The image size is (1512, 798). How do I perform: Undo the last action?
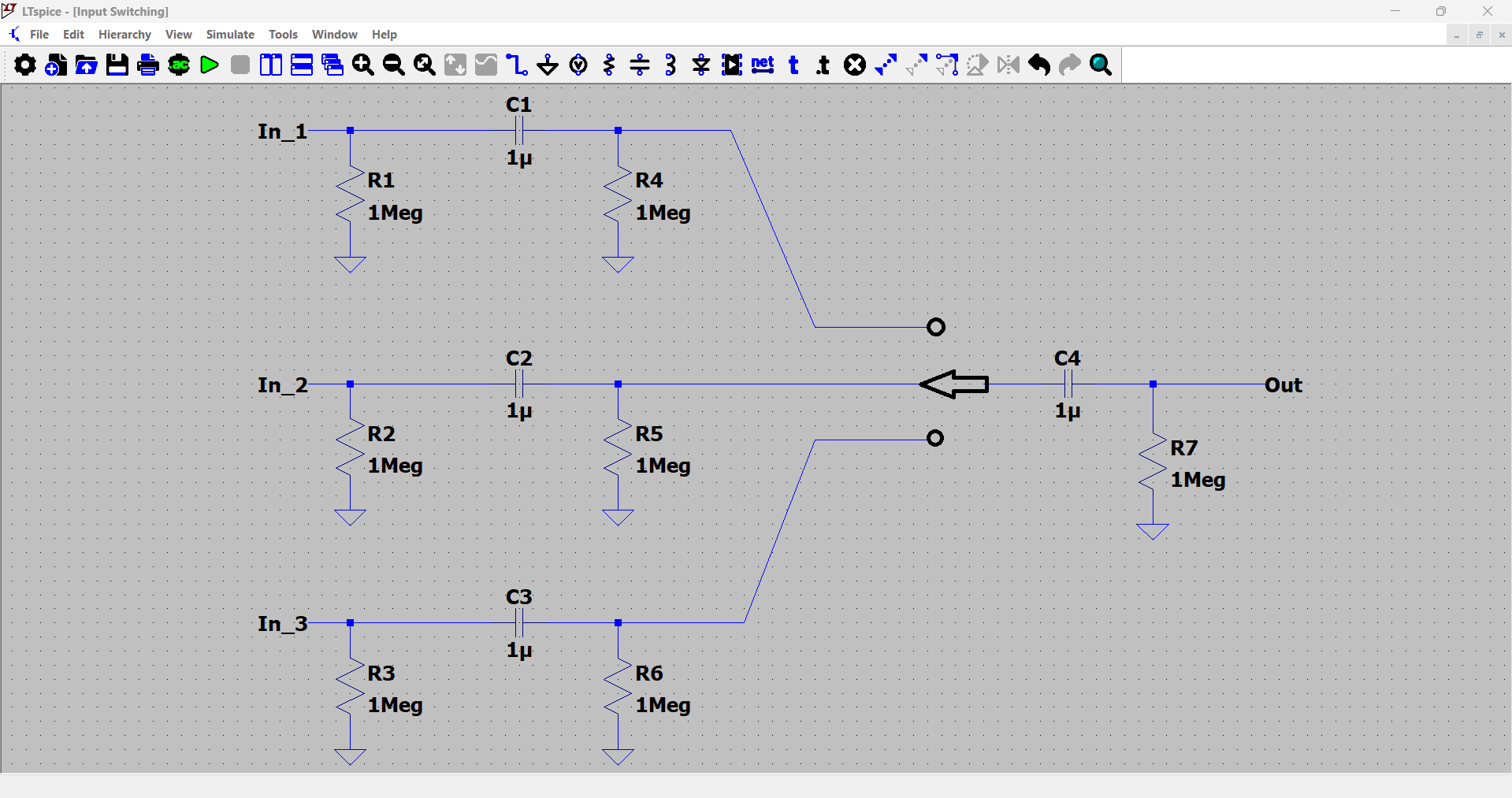click(1039, 65)
